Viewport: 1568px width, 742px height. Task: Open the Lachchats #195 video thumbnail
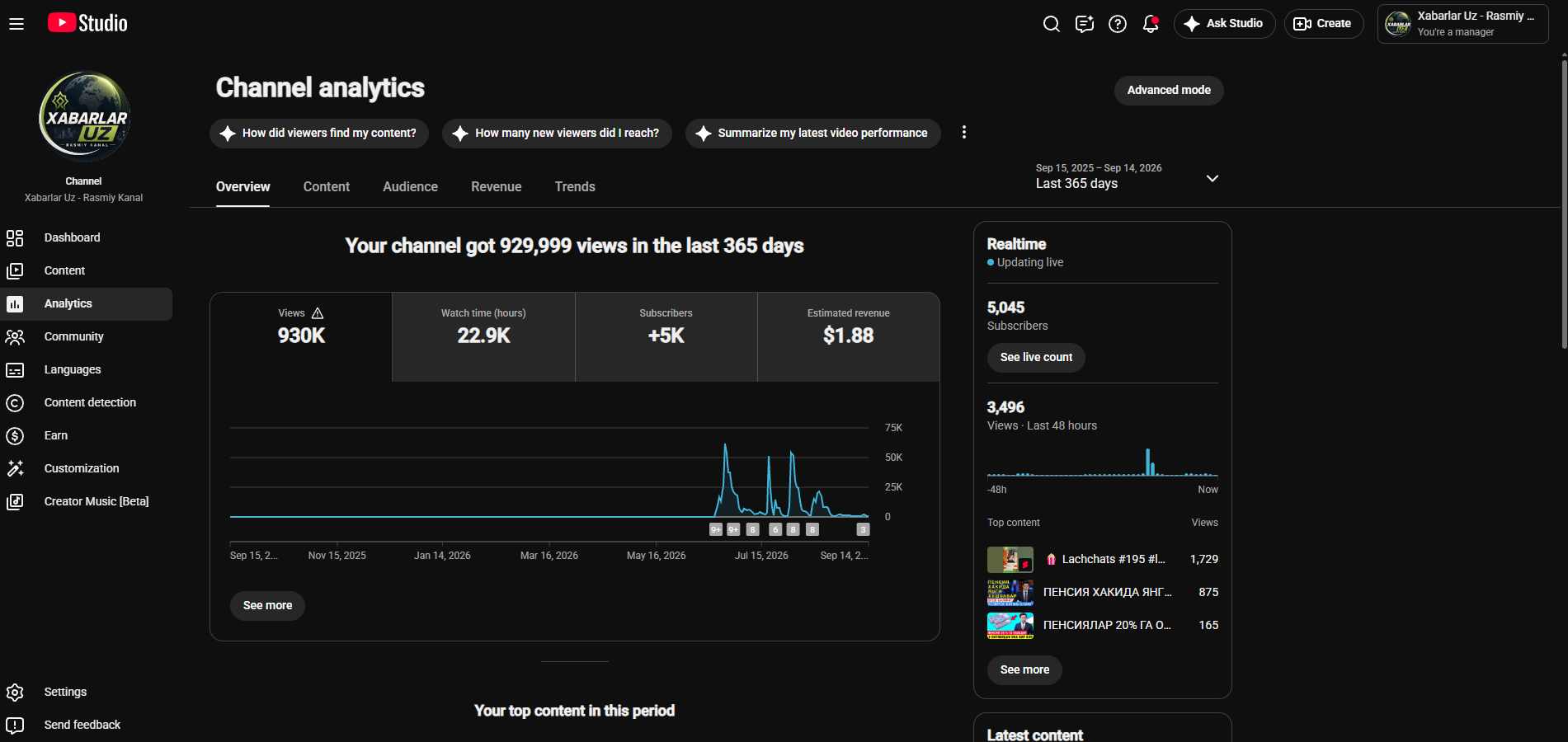tap(1010, 560)
